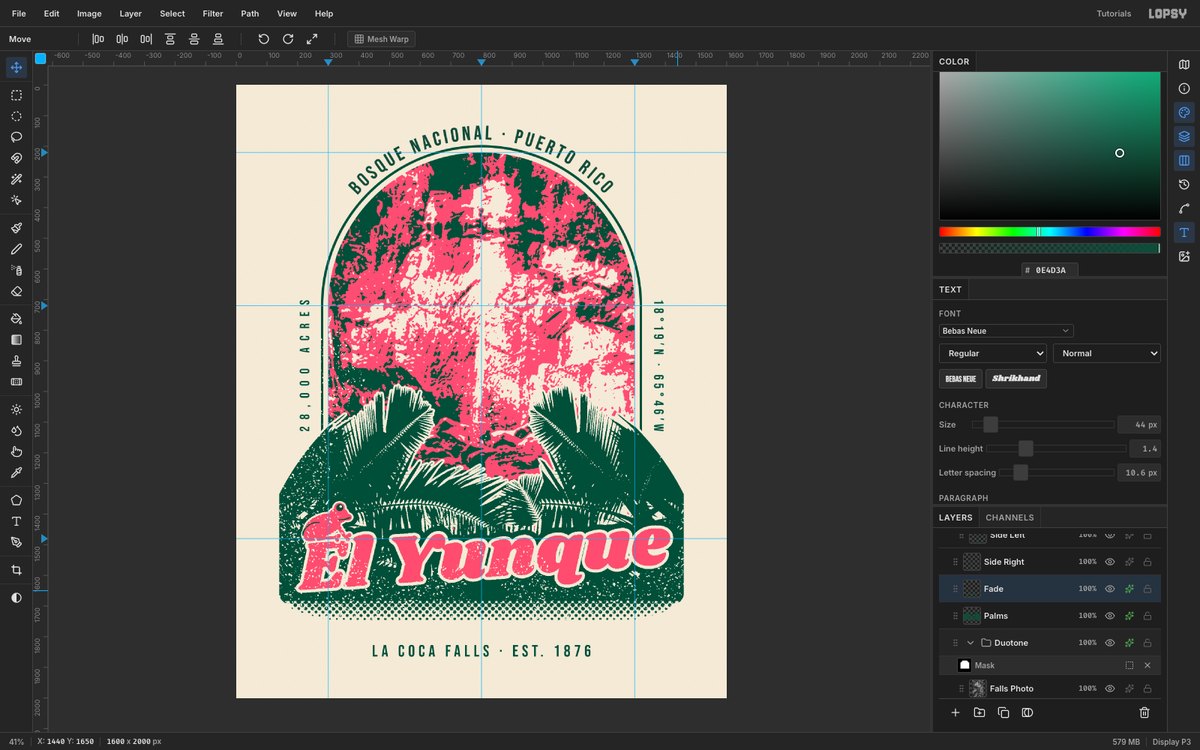The image size is (1200, 750).
Task: Open the Info panel icon
Action: [1184, 89]
